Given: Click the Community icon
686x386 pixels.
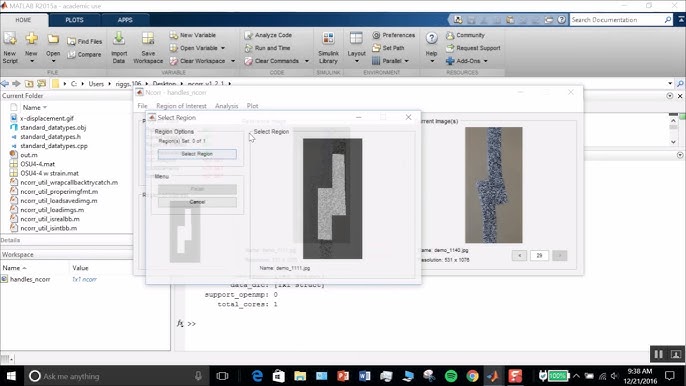Looking at the screenshot, I should coord(465,35).
